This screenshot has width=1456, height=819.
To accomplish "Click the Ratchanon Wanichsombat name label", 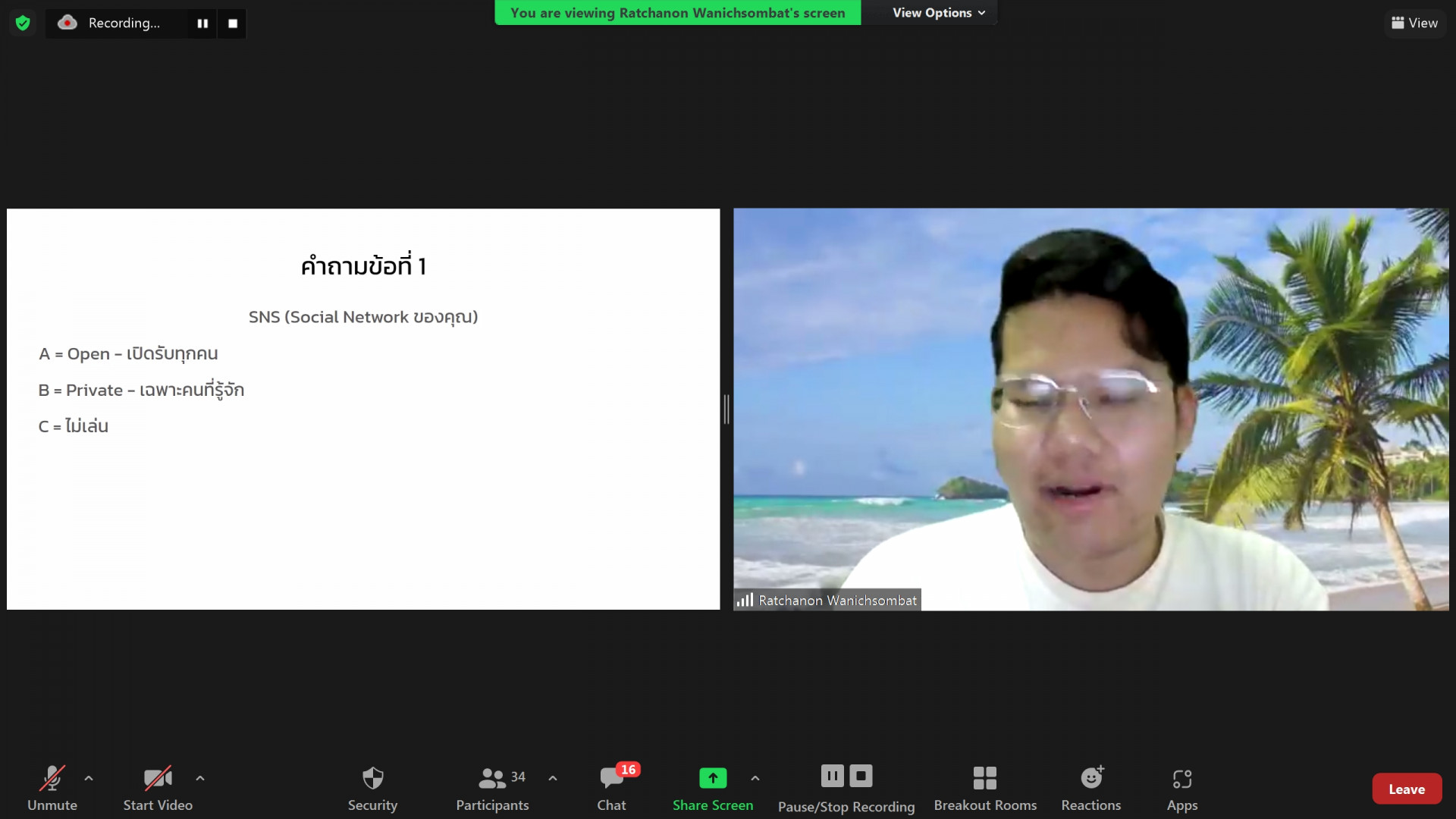I will pyautogui.click(x=837, y=601).
